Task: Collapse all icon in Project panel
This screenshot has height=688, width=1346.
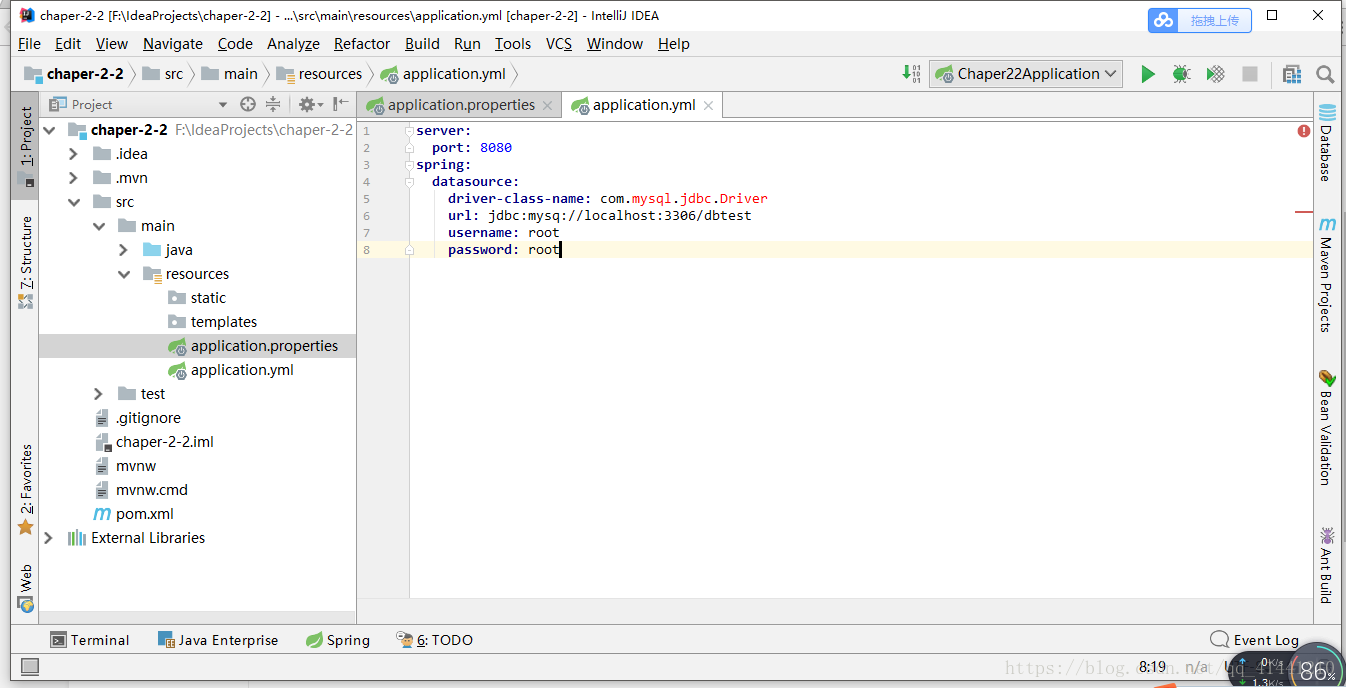Action: click(x=273, y=104)
